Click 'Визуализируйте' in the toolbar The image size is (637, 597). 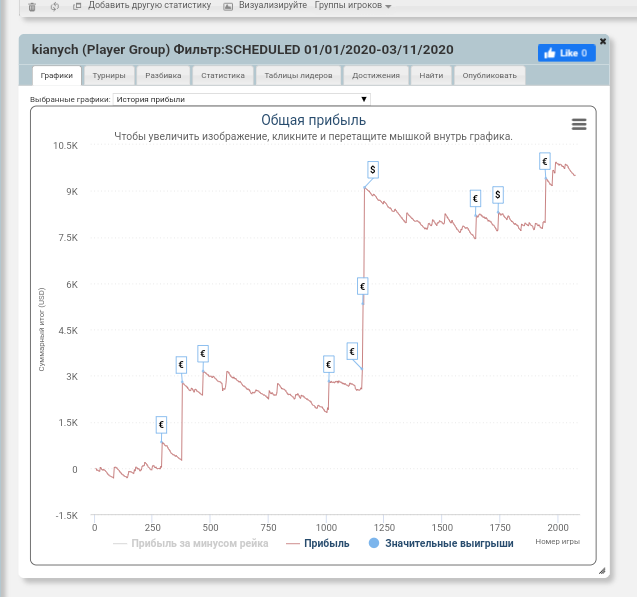273,5
